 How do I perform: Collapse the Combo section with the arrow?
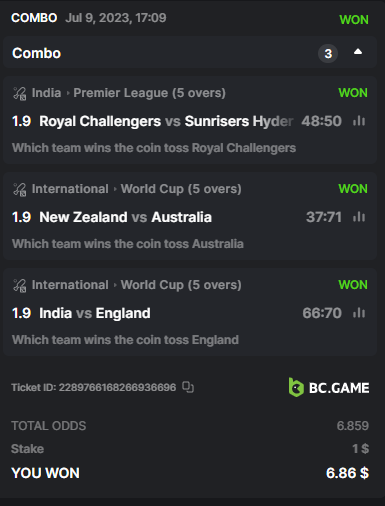(358, 52)
